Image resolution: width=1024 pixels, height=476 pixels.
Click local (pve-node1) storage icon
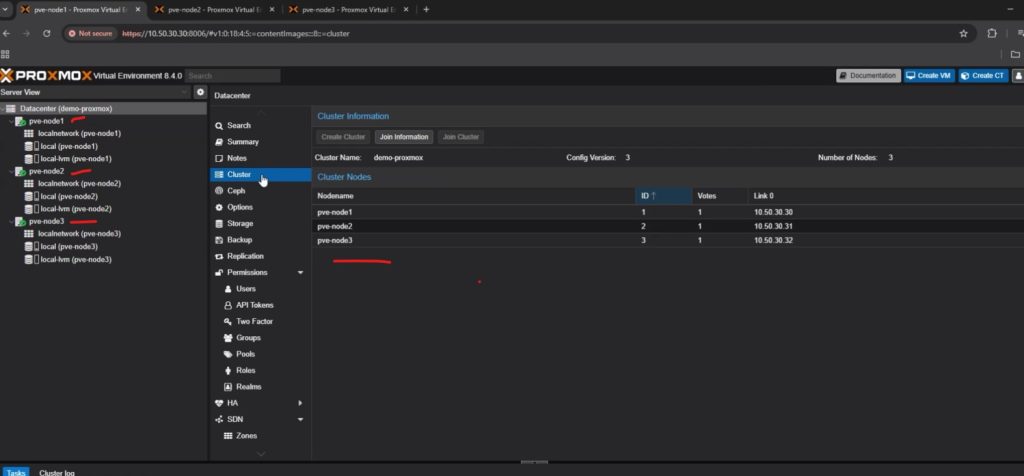29,146
